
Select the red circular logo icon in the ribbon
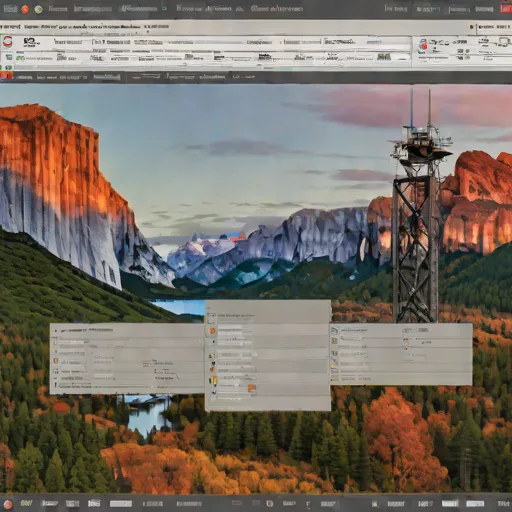click(x=7, y=42)
